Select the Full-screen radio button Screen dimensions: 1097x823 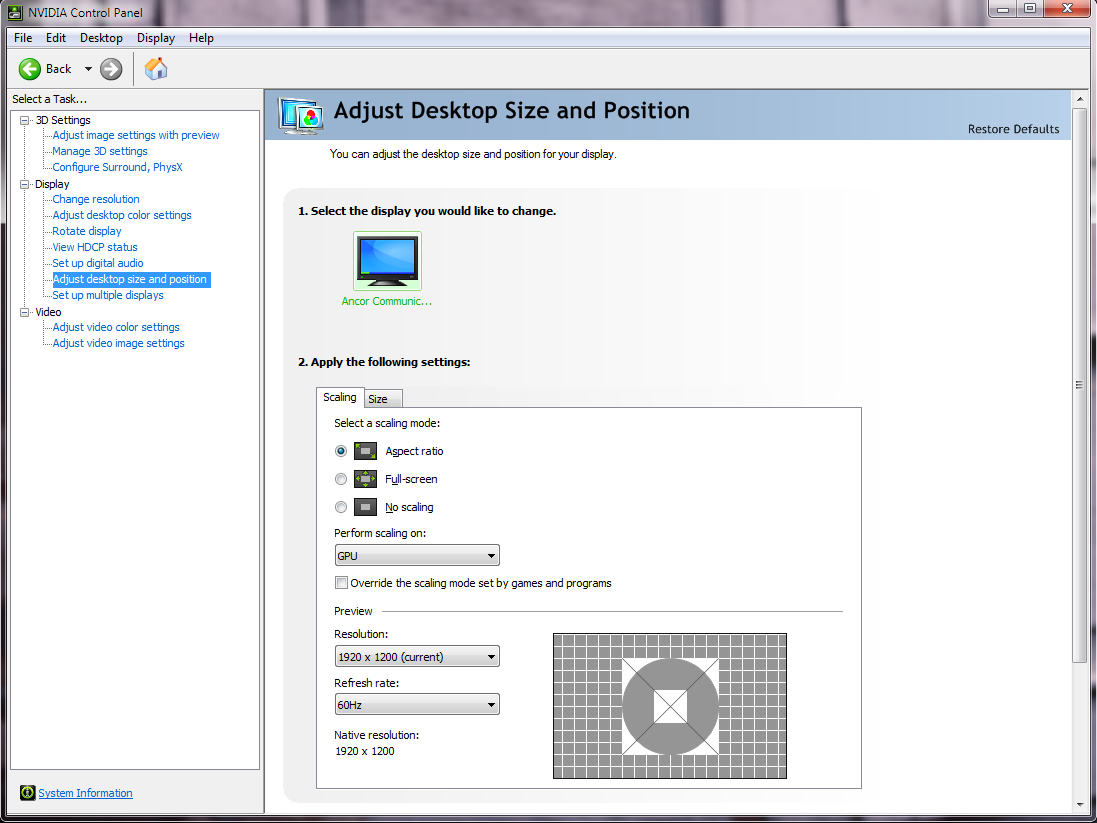(341, 479)
